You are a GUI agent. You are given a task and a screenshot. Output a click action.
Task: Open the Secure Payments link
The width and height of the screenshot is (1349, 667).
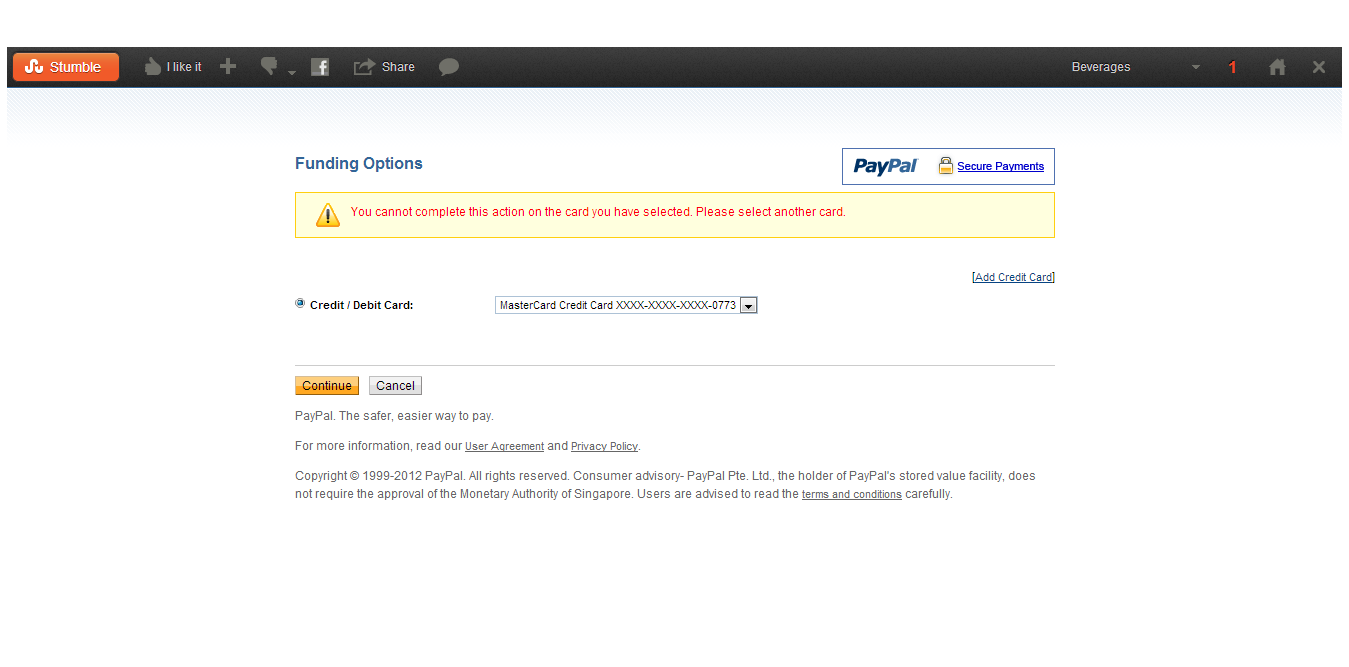click(1000, 167)
